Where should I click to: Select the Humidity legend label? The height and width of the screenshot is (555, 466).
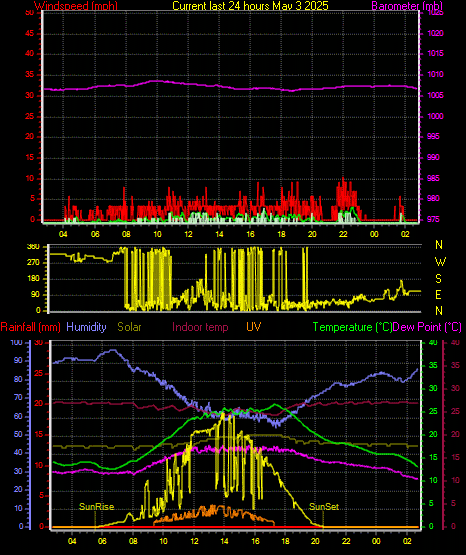86,327
